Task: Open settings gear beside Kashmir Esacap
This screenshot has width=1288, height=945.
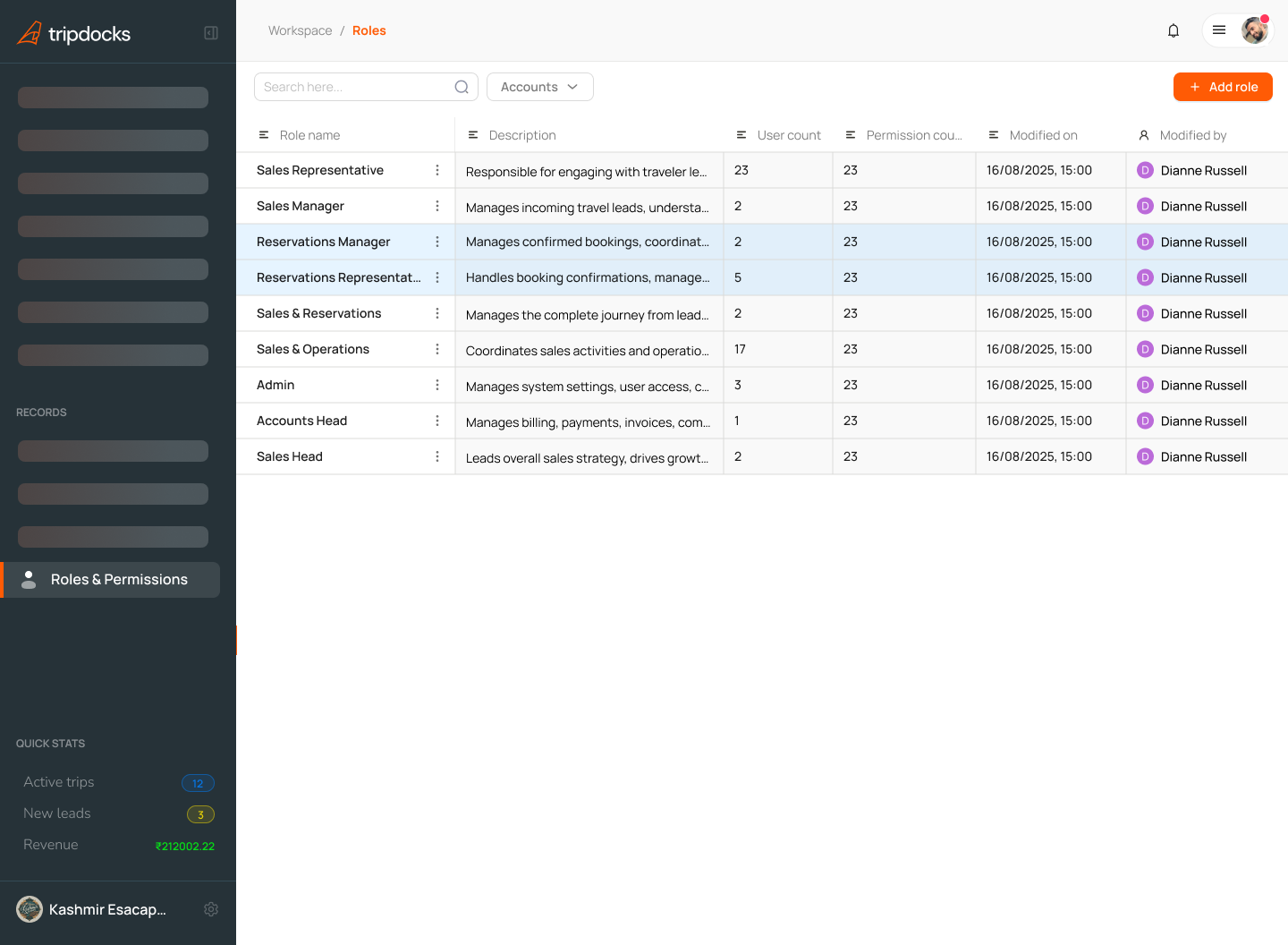Action: point(211,908)
